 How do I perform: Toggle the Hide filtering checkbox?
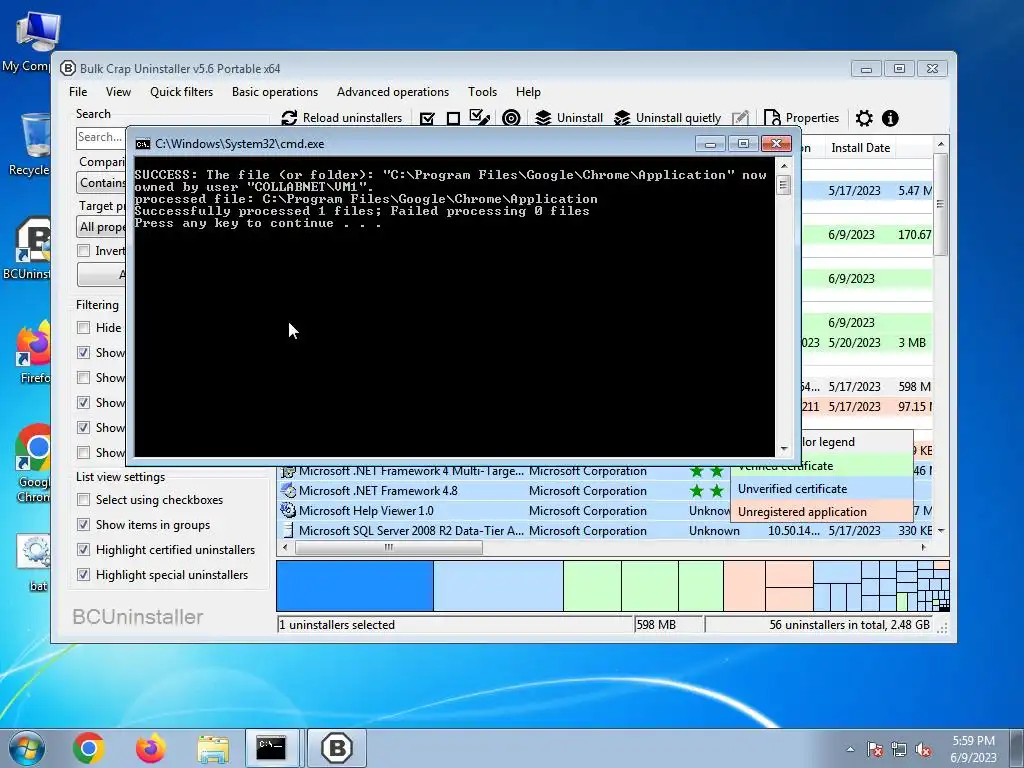[x=84, y=328]
